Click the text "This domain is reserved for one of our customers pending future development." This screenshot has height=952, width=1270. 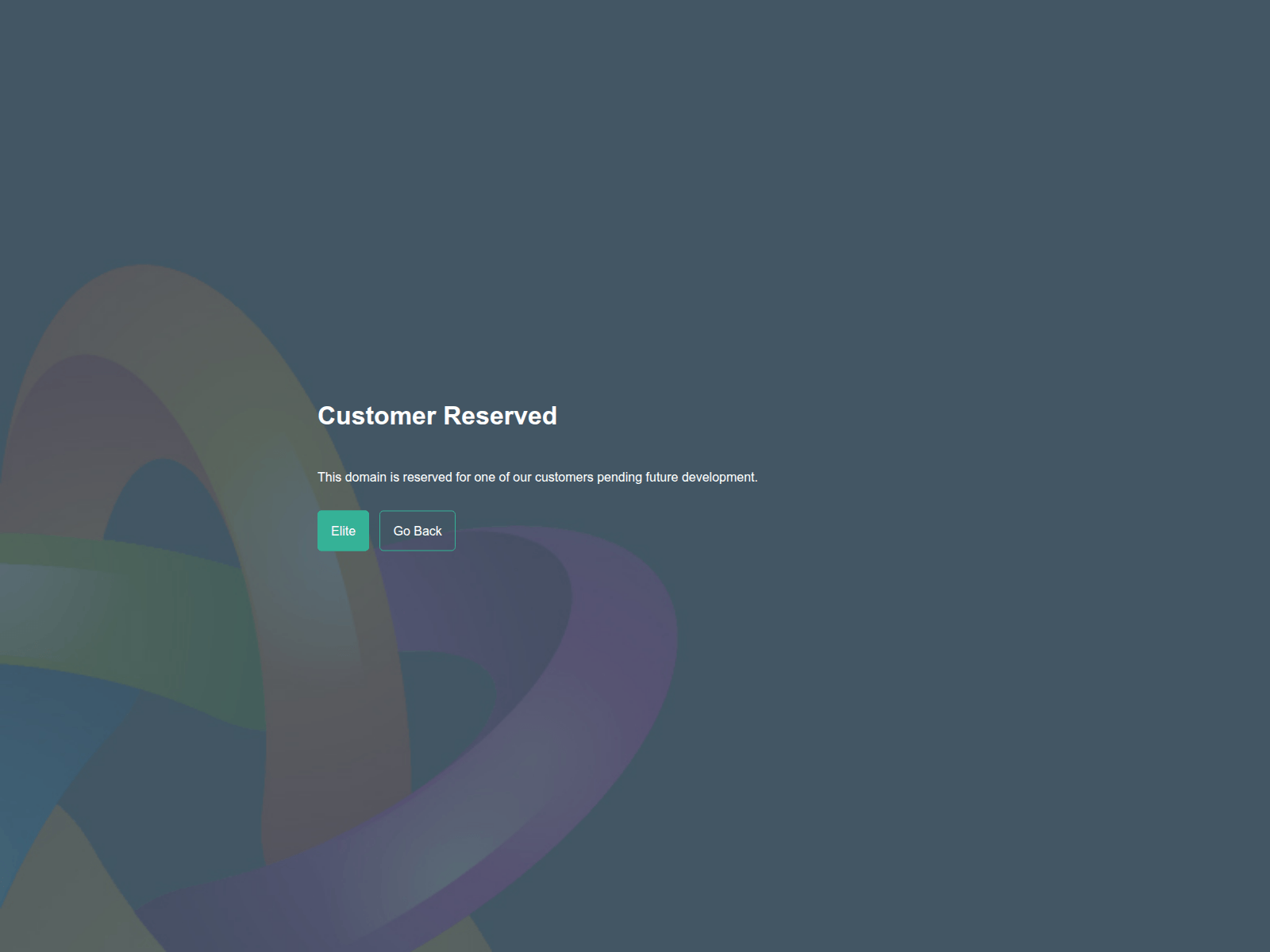tap(537, 477)
